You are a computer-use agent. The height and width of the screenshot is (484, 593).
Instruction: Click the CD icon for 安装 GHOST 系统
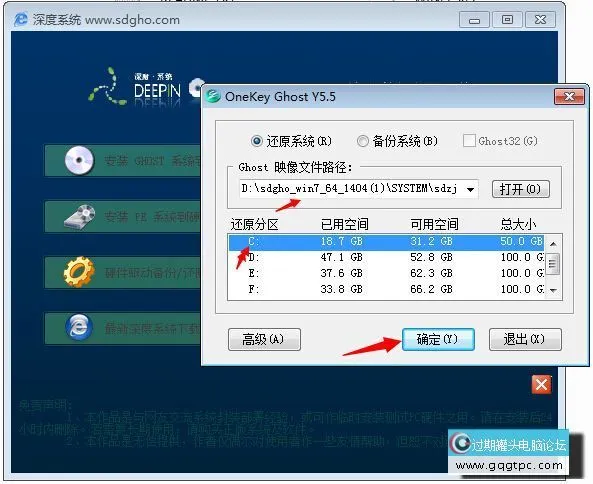(x=79, y=160)
